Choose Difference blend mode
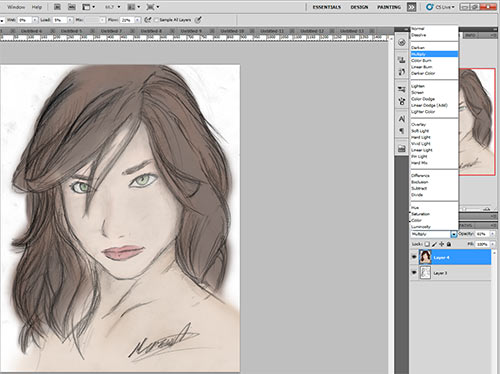The image size is (500, 374). (x=434, y=176)
